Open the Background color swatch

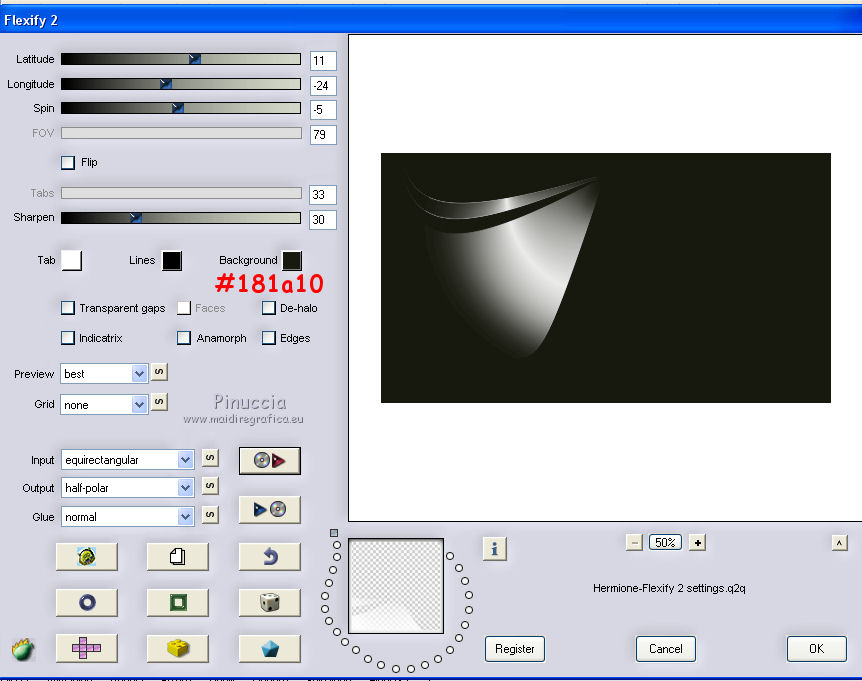(292, 261)
